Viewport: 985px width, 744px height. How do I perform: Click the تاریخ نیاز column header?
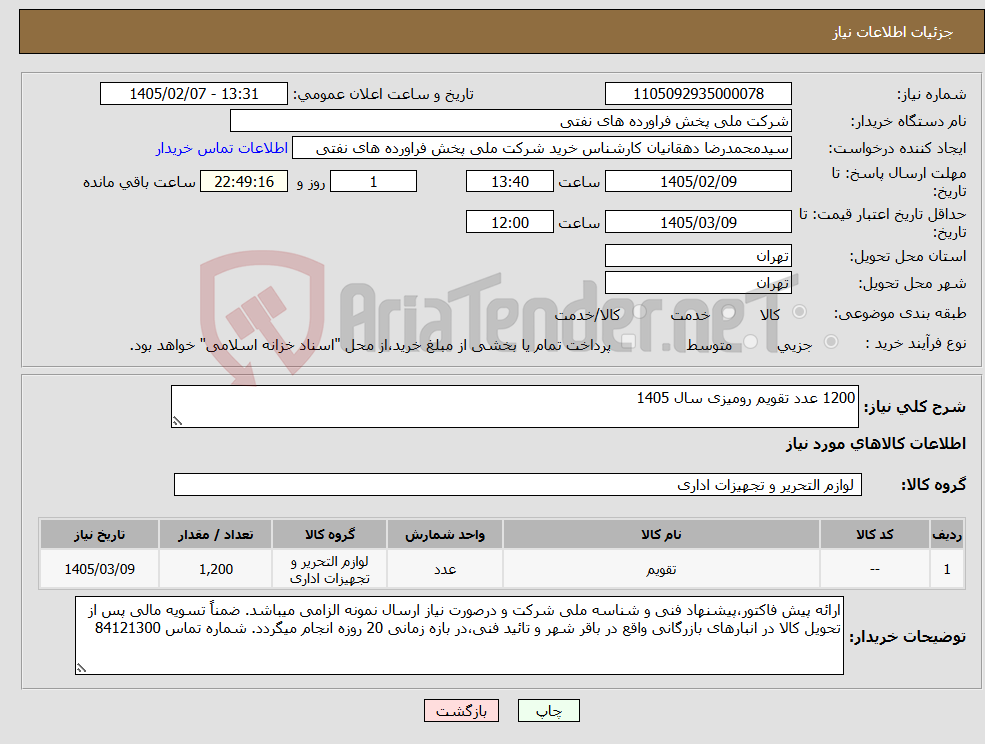coord(99,534)
